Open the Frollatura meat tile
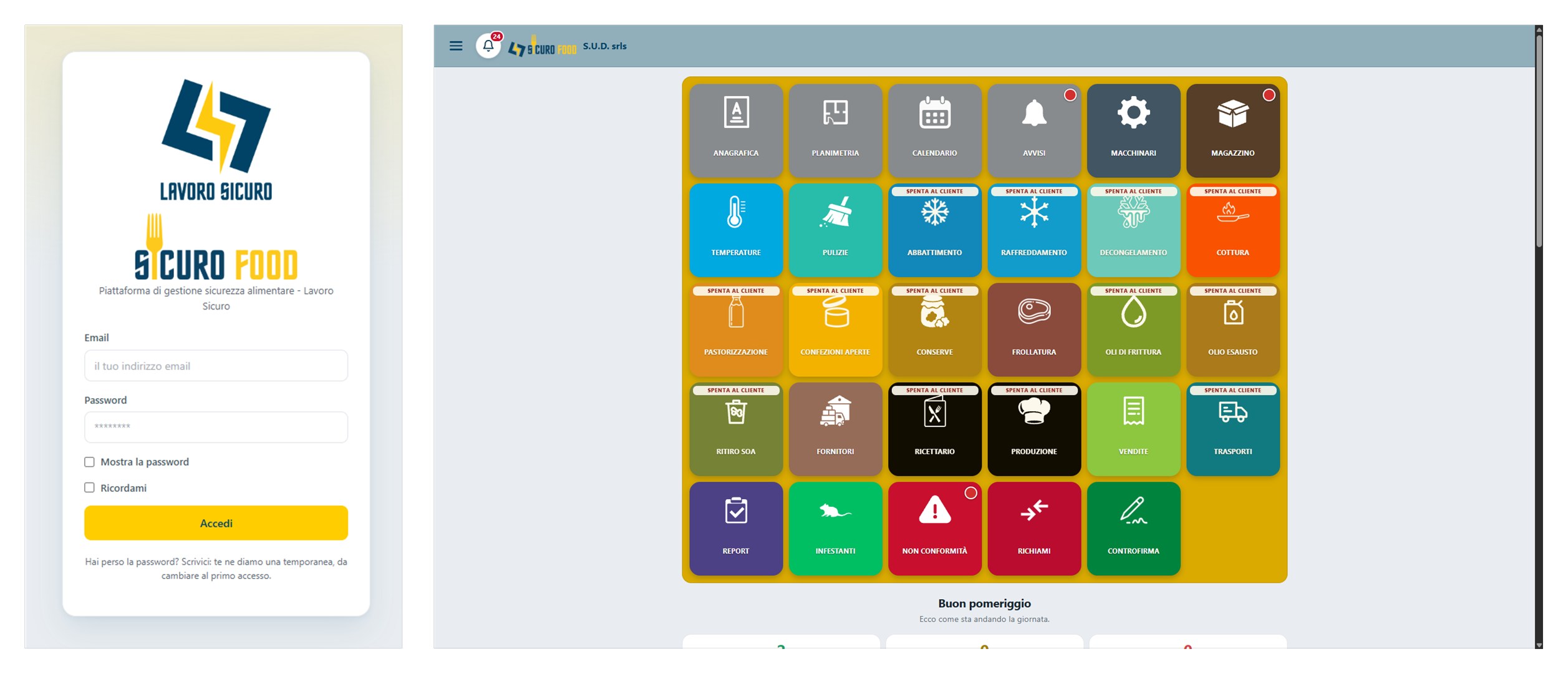Viewport: 1568px width, 674px height. pos(1034,330)
